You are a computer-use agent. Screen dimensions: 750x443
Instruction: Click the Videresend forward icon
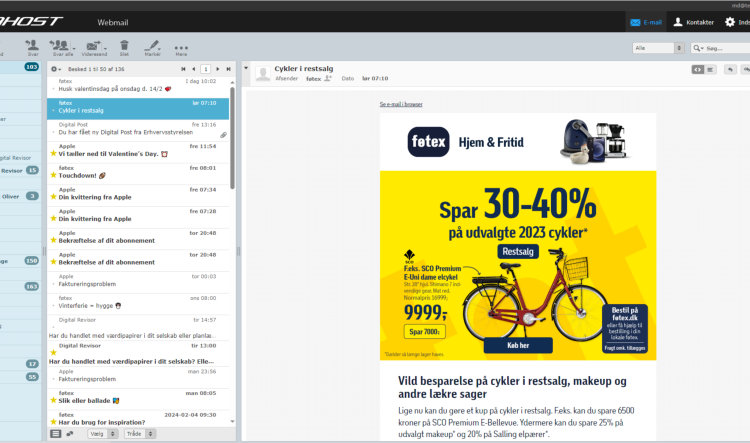tap(93, 47)
